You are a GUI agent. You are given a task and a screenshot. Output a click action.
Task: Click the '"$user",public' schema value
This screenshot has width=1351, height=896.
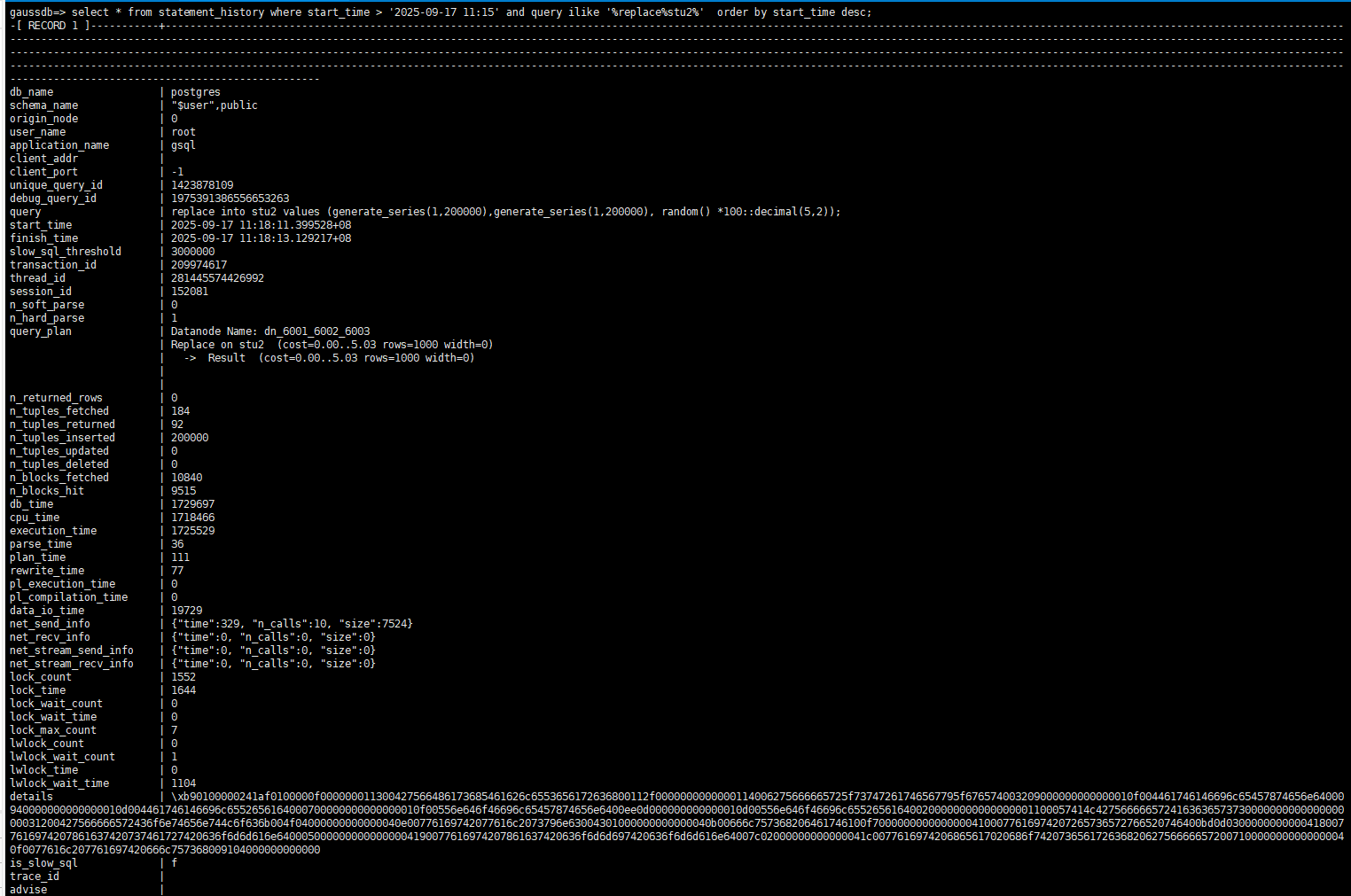[215, 105]
